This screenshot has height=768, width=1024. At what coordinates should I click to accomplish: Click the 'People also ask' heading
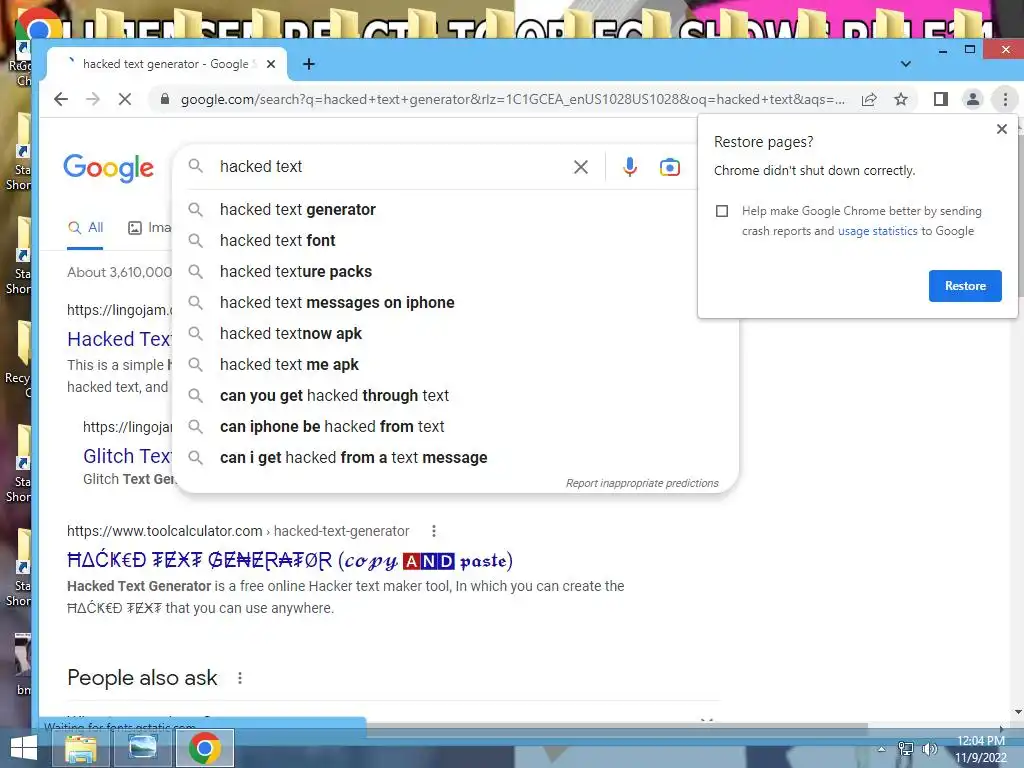pyautogui.click(x=142, y=678)
